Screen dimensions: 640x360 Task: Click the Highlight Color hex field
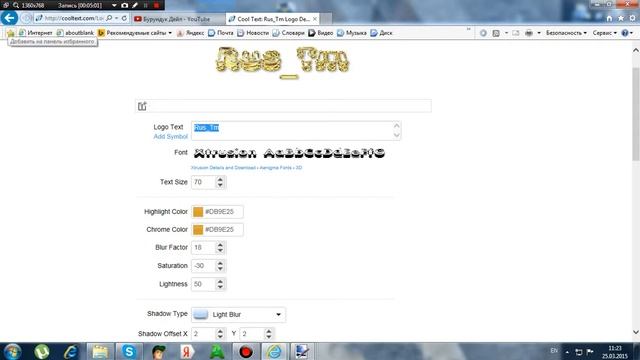(223, 212)
